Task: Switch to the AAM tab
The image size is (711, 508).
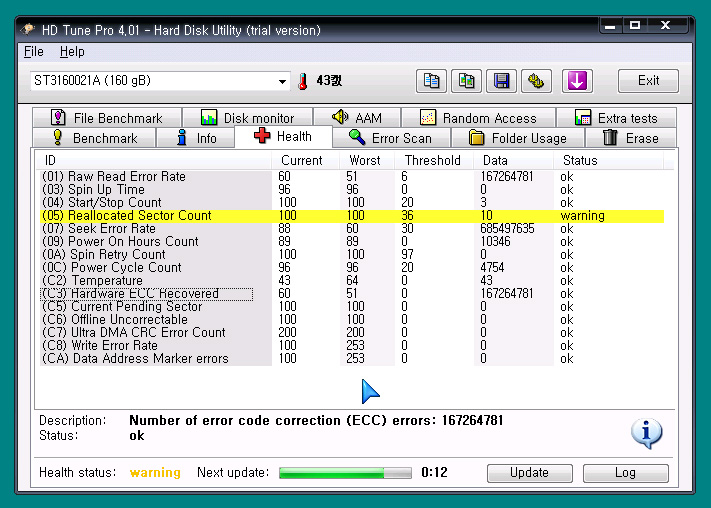Action: click(357, 118)
